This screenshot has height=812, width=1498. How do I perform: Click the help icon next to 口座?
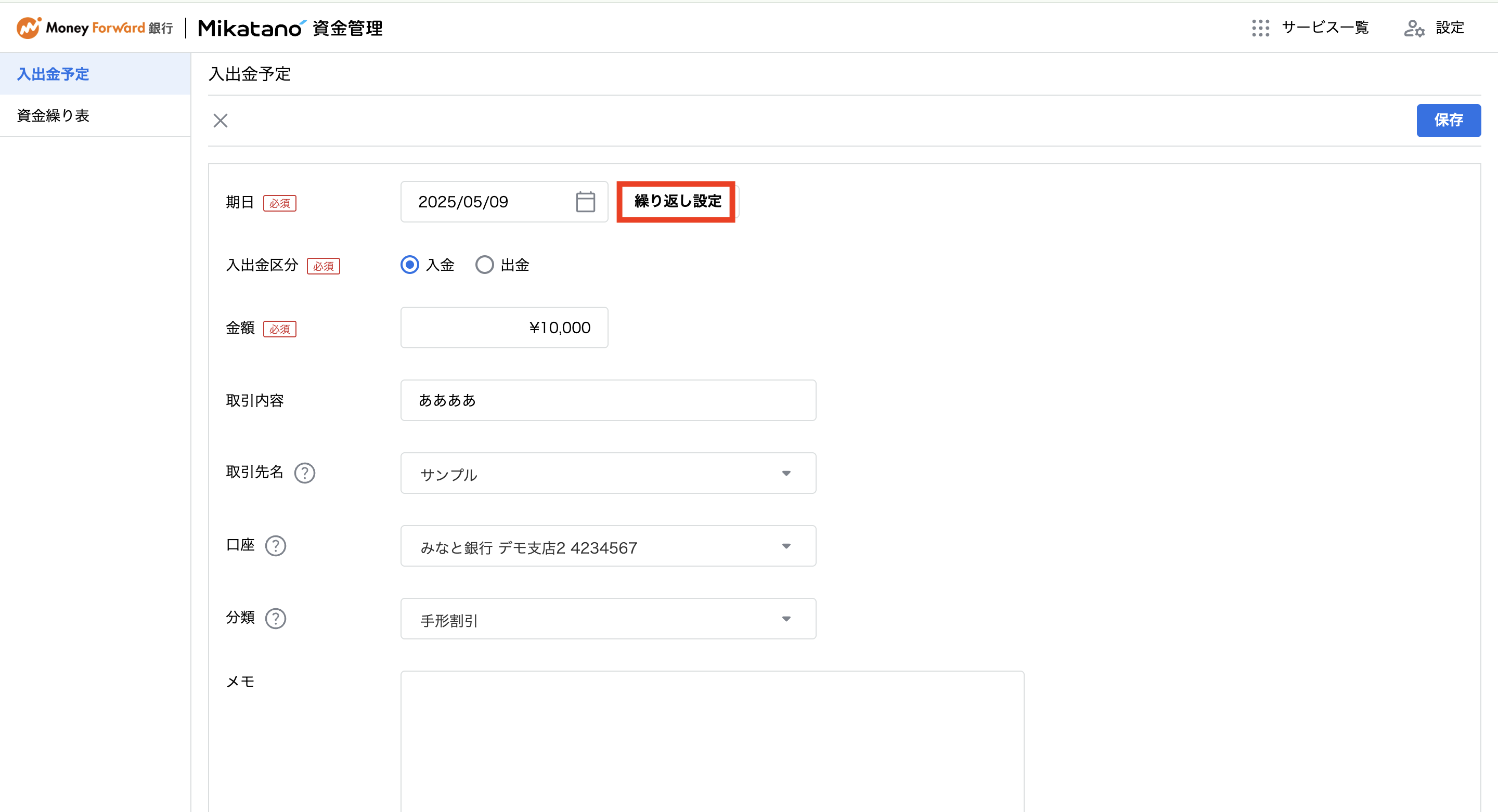pos(276,545)
